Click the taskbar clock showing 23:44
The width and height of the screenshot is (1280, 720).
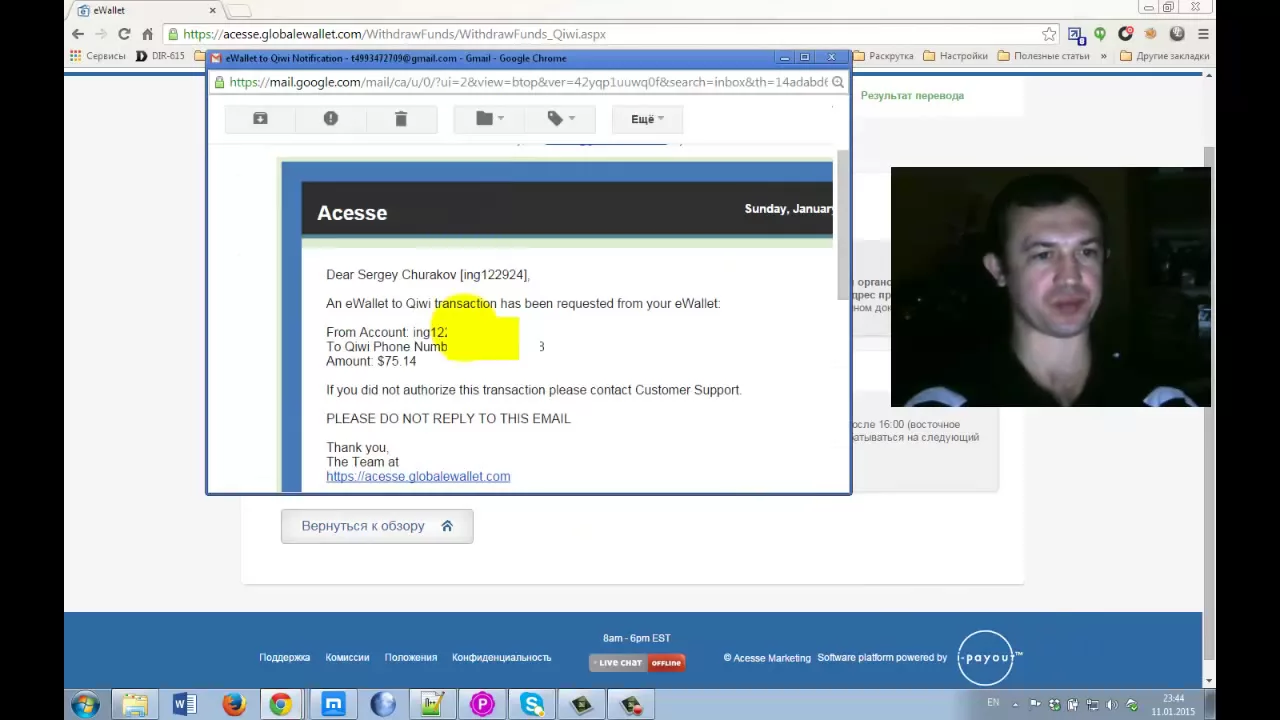click(1173, 705)
